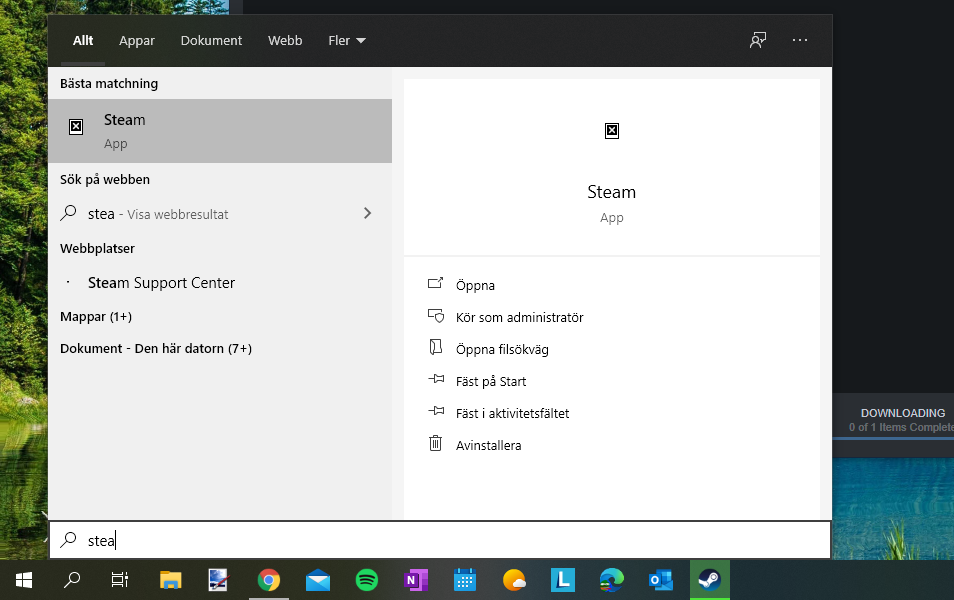954x600 pixels.
Task: Choose Öppna filsökväg
Action: (x=502, y=349)
